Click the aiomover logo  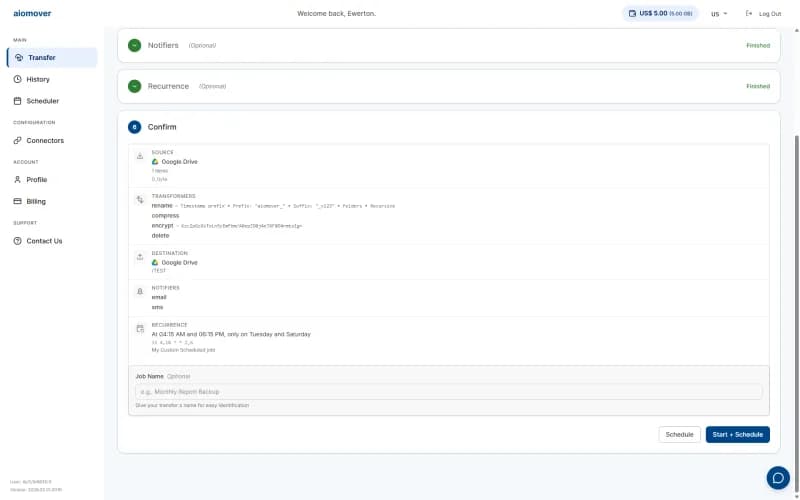coord(32,13)
